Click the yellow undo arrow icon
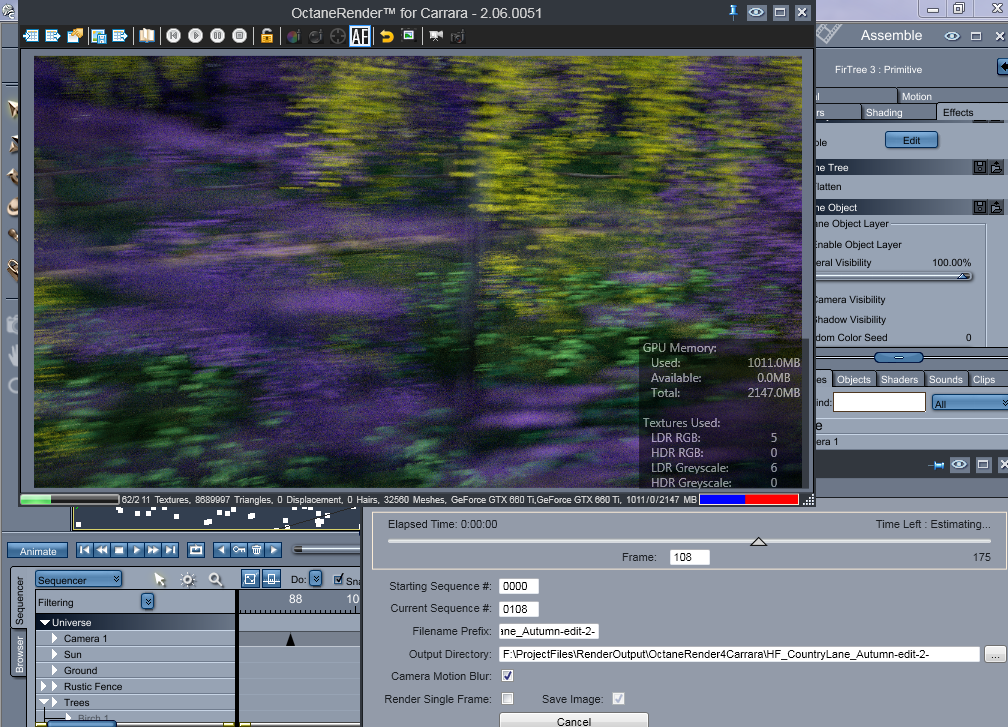The height and width of the screenshot is (727, 1008). tap(386, 36)
